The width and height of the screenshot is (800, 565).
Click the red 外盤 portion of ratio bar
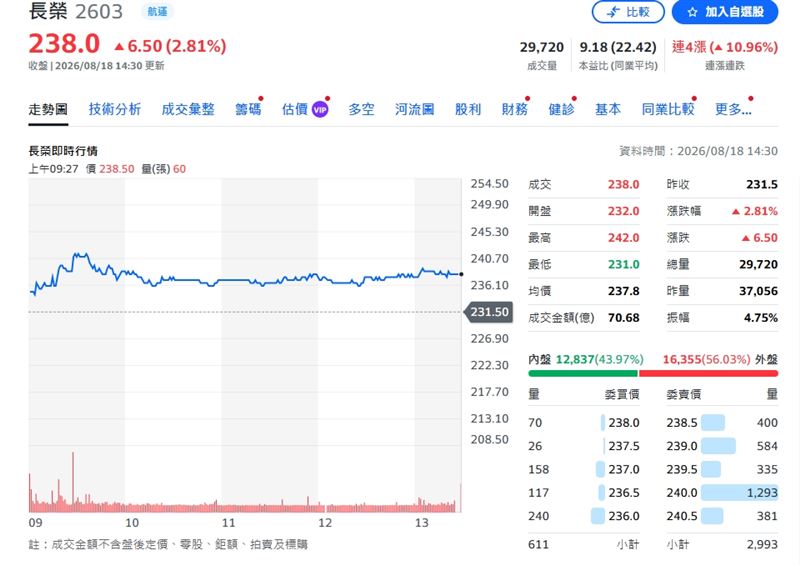tap(708, 374)
